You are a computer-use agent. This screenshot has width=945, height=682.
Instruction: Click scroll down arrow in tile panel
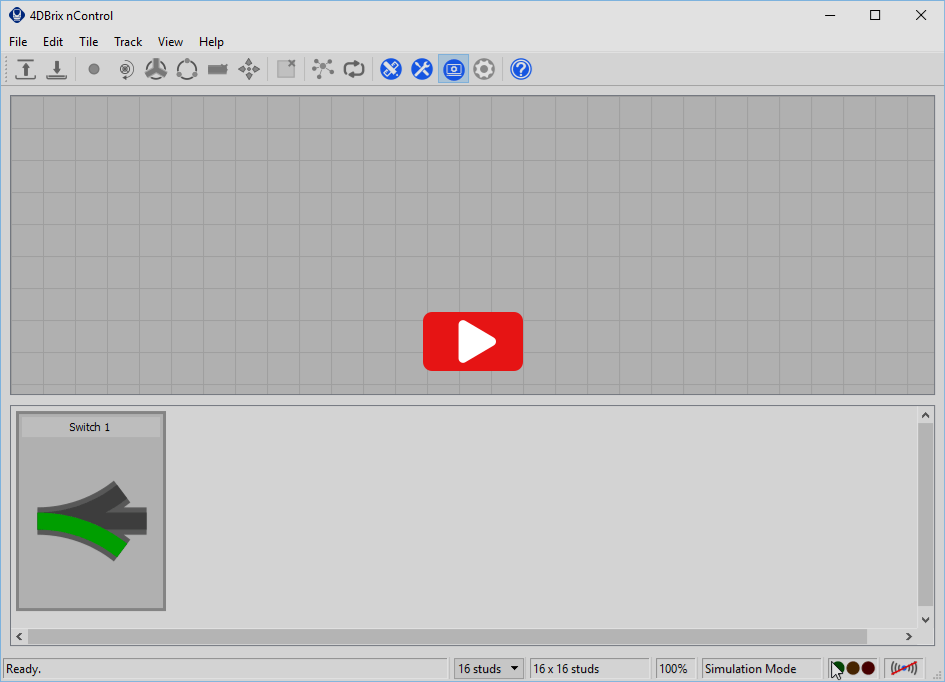(x=925, y=617)
